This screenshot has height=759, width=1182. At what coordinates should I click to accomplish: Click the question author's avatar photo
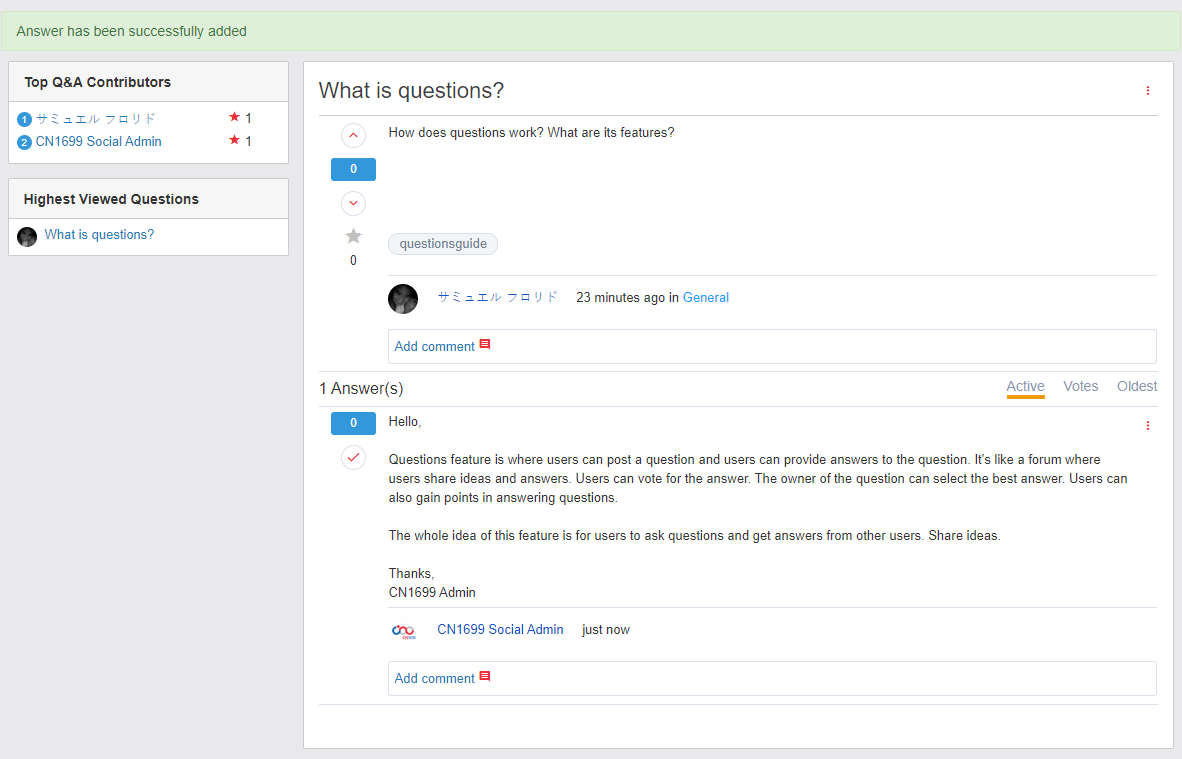point(403,298)
